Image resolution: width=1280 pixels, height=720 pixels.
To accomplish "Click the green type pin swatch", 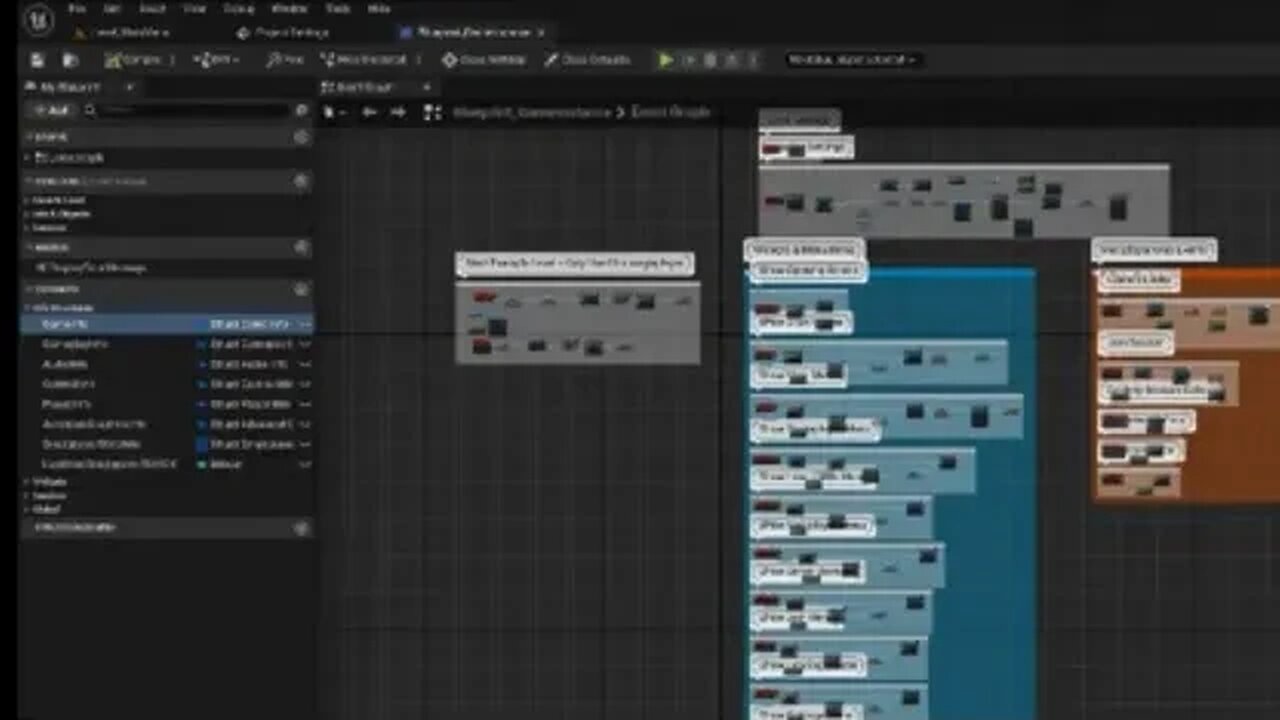I will 201,464.
